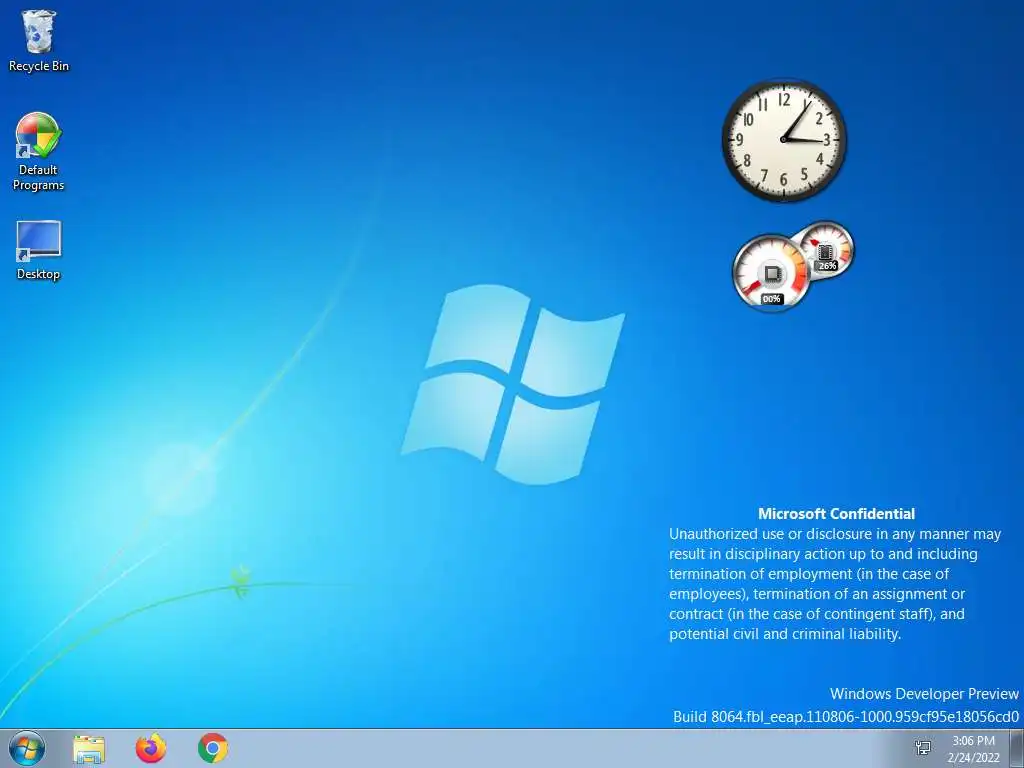Open the Recycle Bin desktop icon
1024x768 pixels.
(39, 40)
